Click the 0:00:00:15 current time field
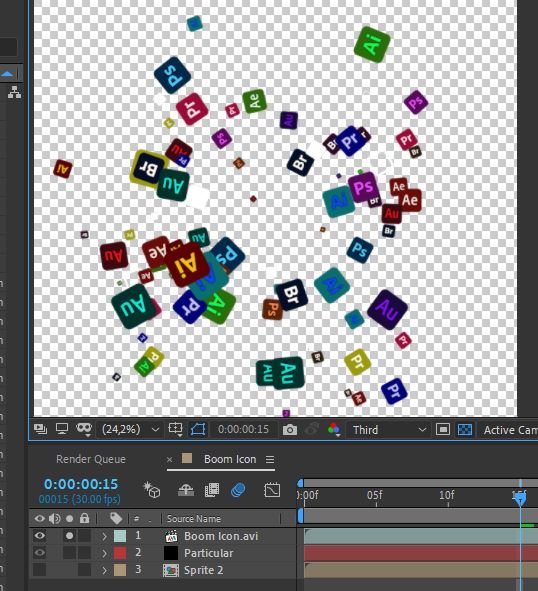Viewport: 538px width, 591px height. click(81, 484)
